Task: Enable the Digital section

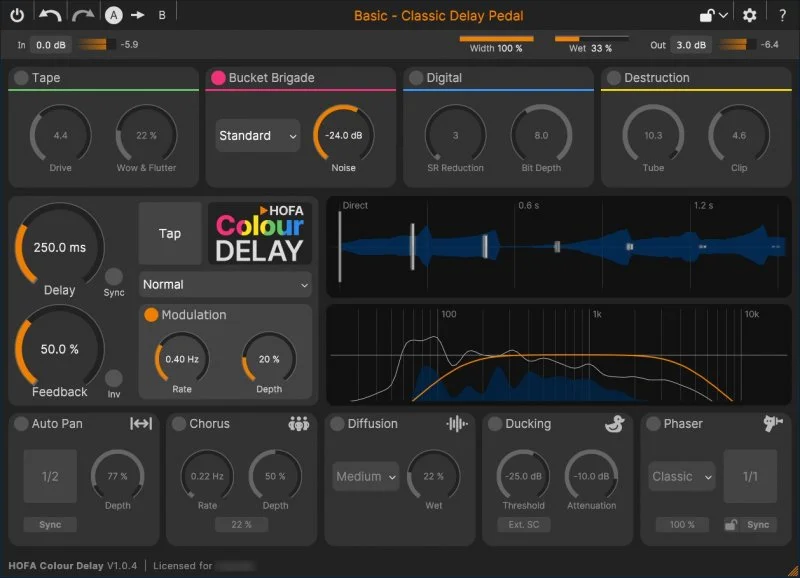Action: tap(416, 78)
